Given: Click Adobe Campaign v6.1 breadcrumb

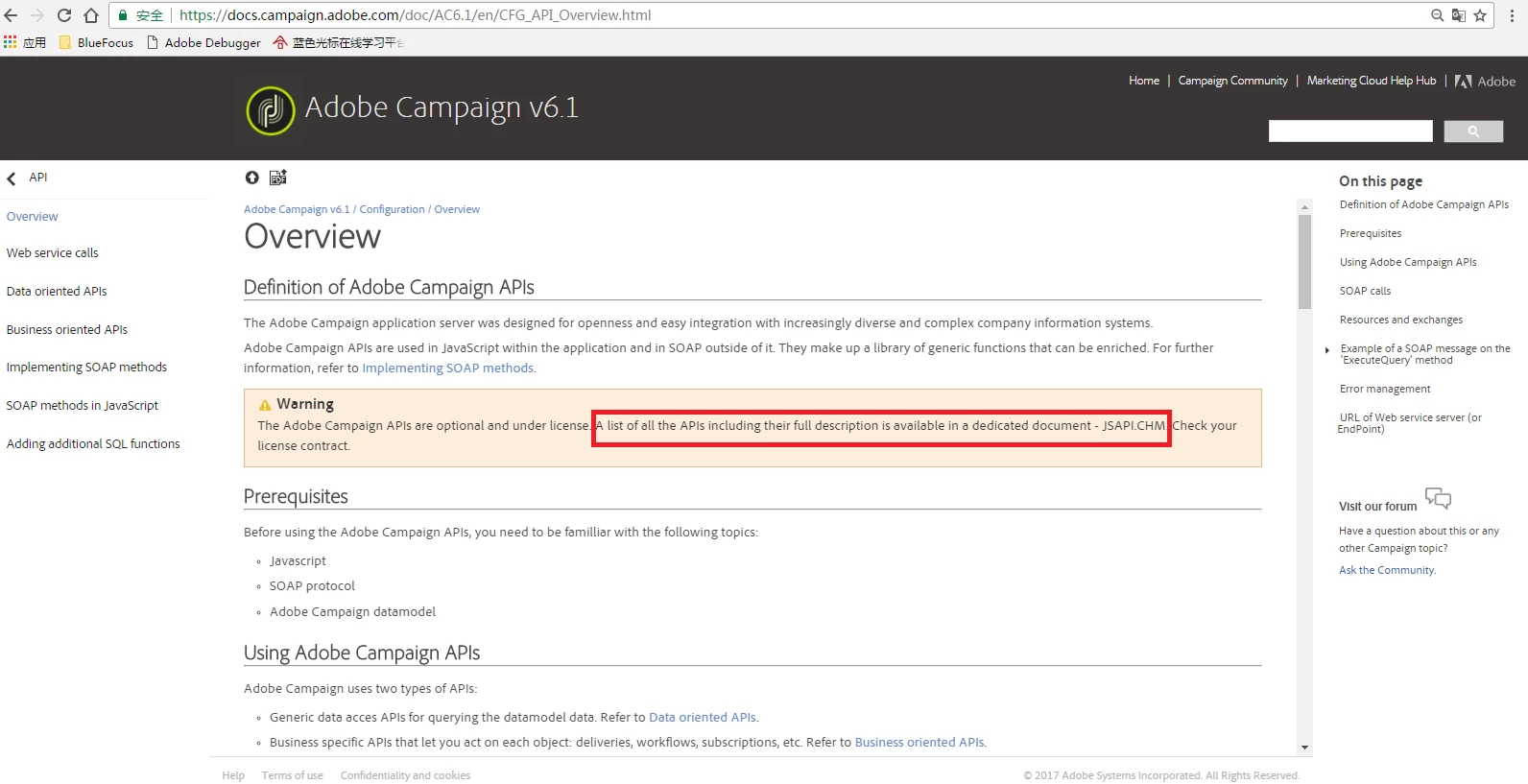Looking at the screenshot, I should point(297,209).
